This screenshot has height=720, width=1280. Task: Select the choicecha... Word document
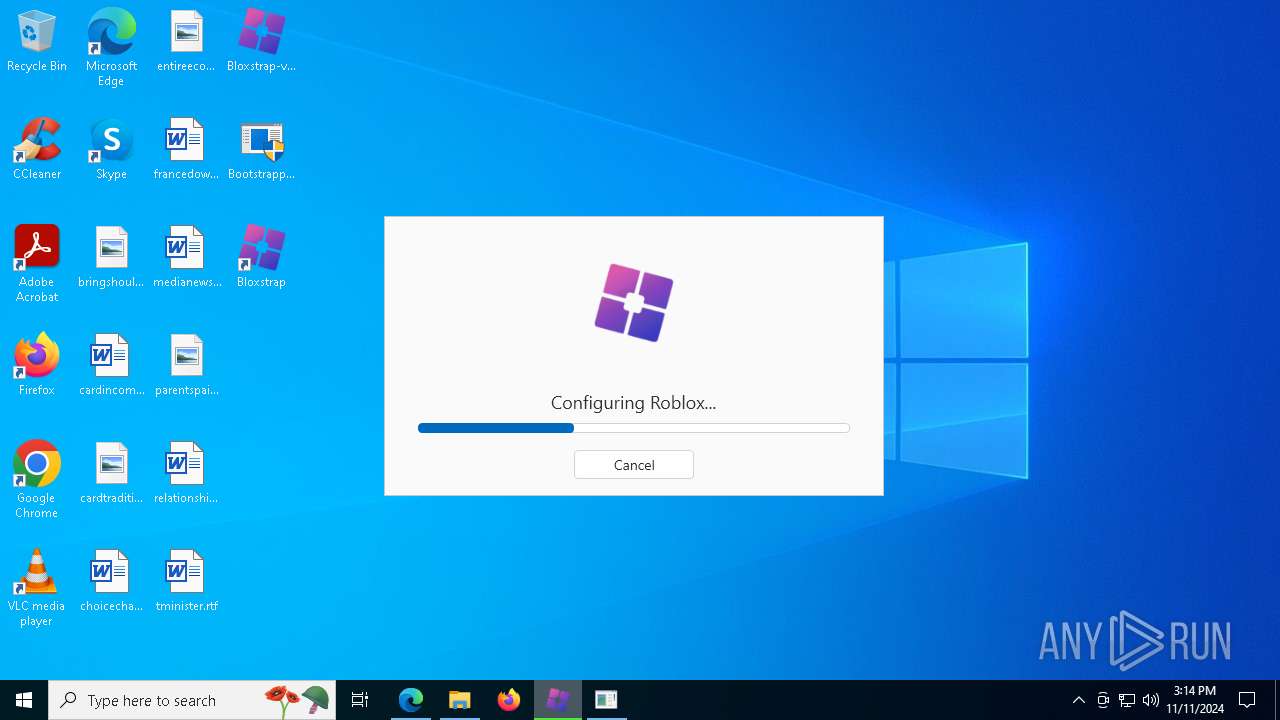pos(111,581)
